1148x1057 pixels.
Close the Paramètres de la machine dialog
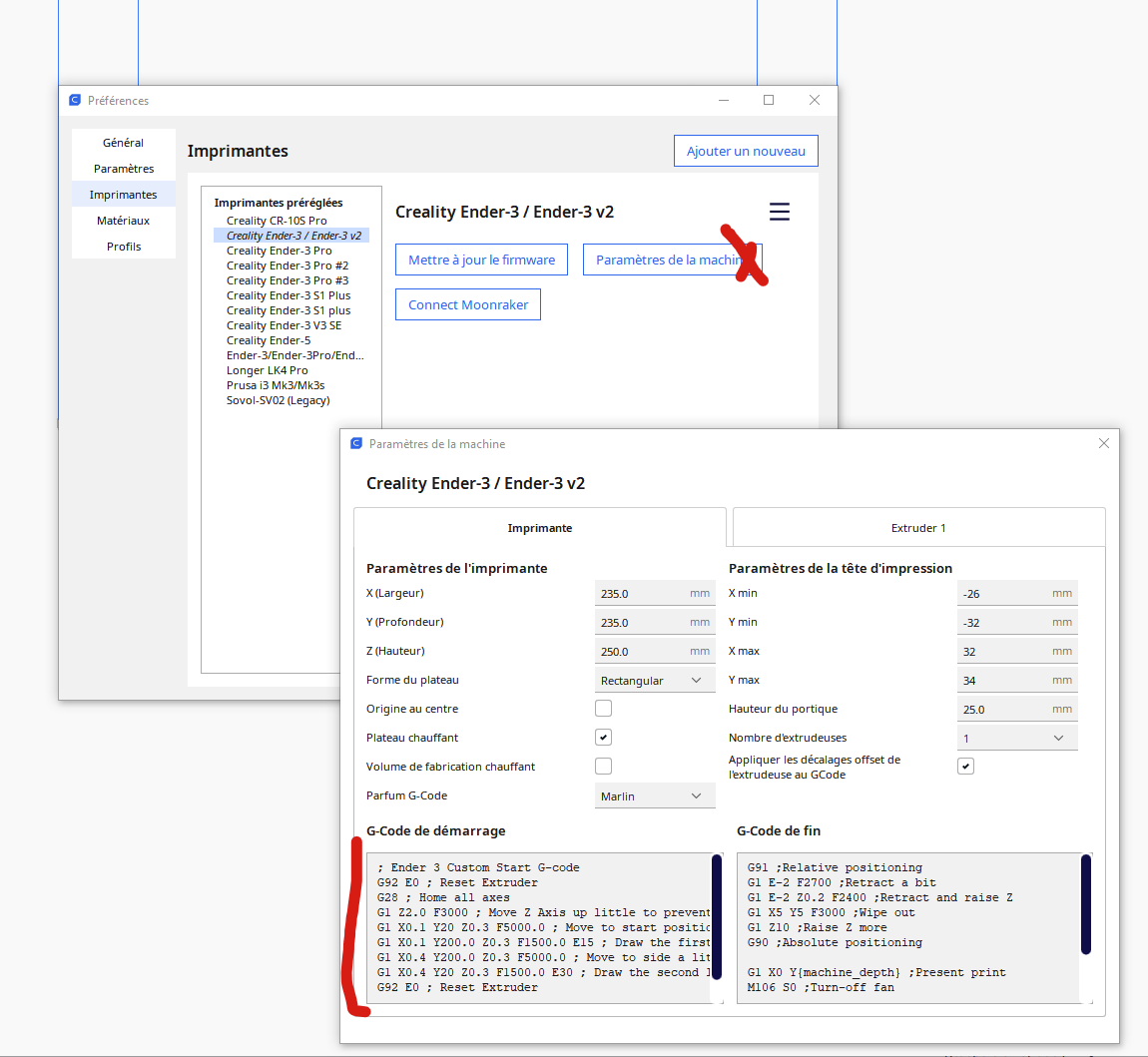pyautogui.click(x=1103, y=443)
